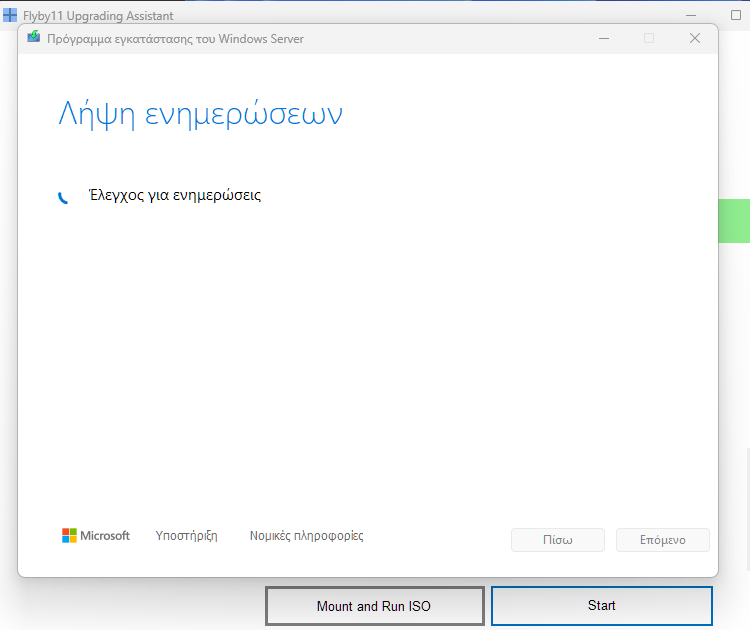Click the Flyby11 window vertical scrollbar
Screen dimensions: 750x630
[748, 509]
